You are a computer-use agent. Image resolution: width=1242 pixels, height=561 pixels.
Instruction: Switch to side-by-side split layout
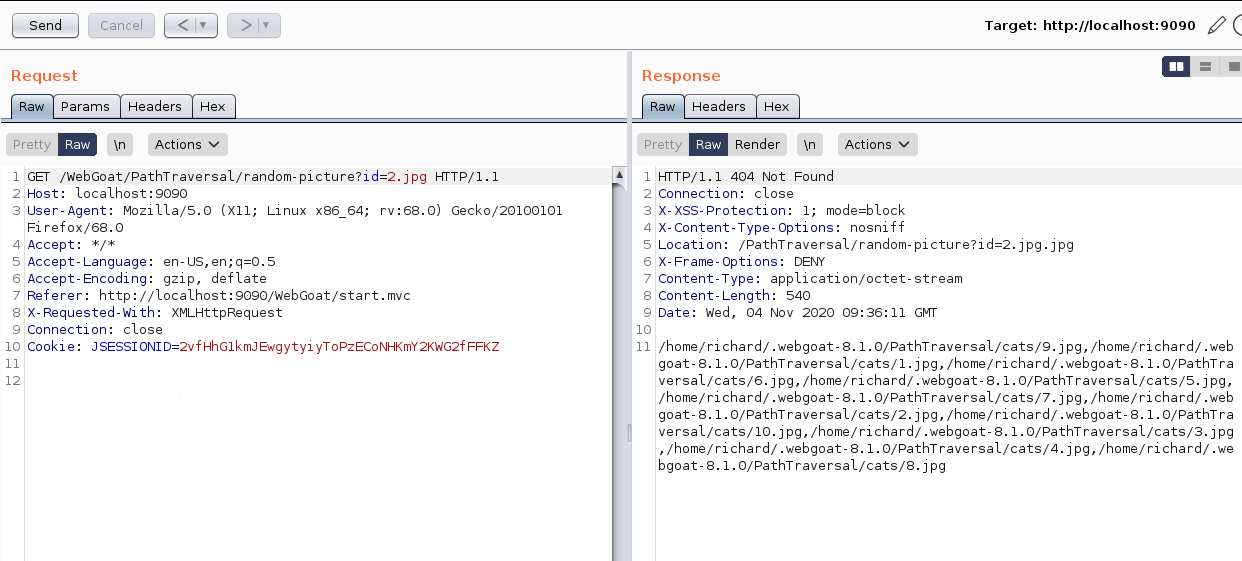1176,66
